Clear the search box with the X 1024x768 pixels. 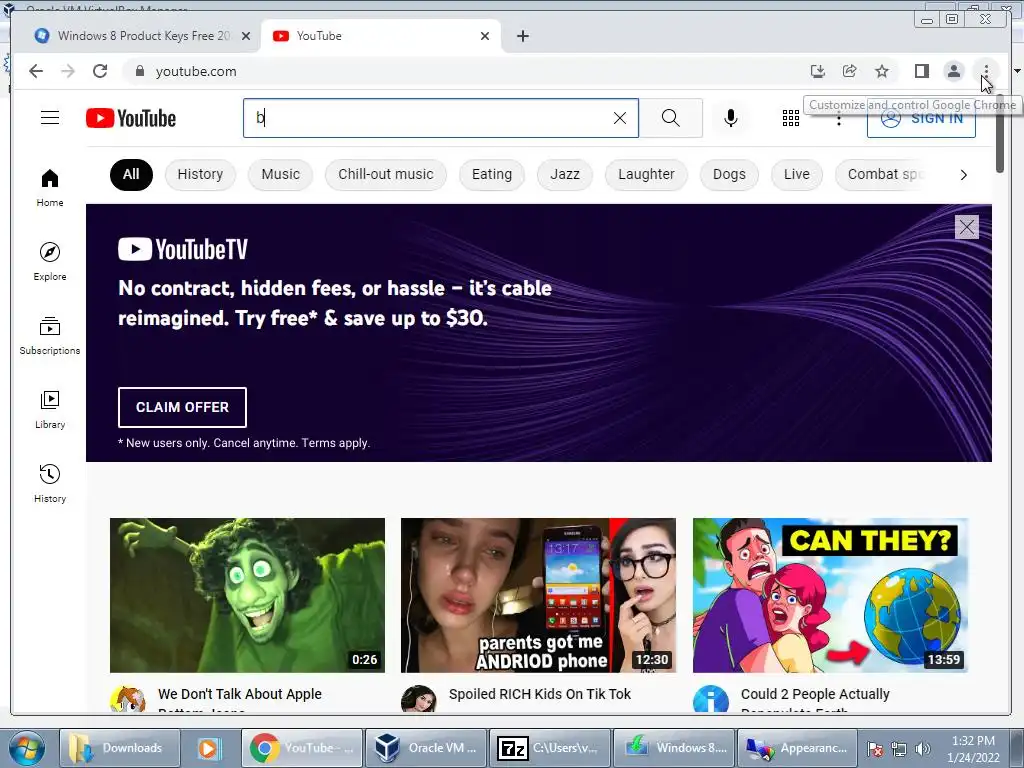pos(620,118)
